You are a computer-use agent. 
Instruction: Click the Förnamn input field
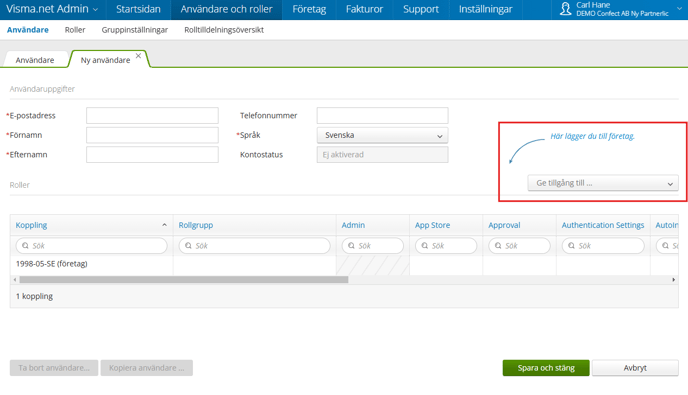click(152, 135)
